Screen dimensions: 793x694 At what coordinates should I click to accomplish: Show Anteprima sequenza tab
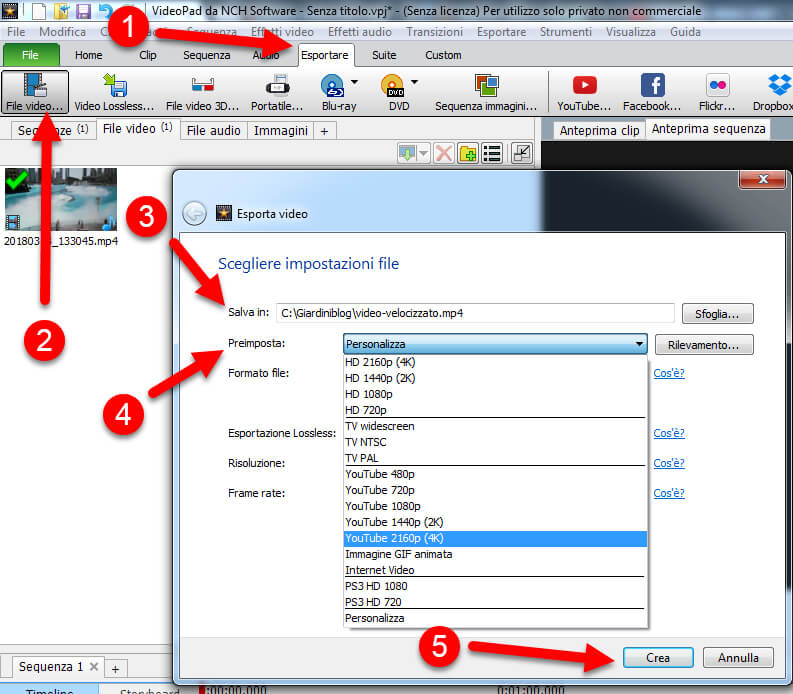[x=708, y=129]
